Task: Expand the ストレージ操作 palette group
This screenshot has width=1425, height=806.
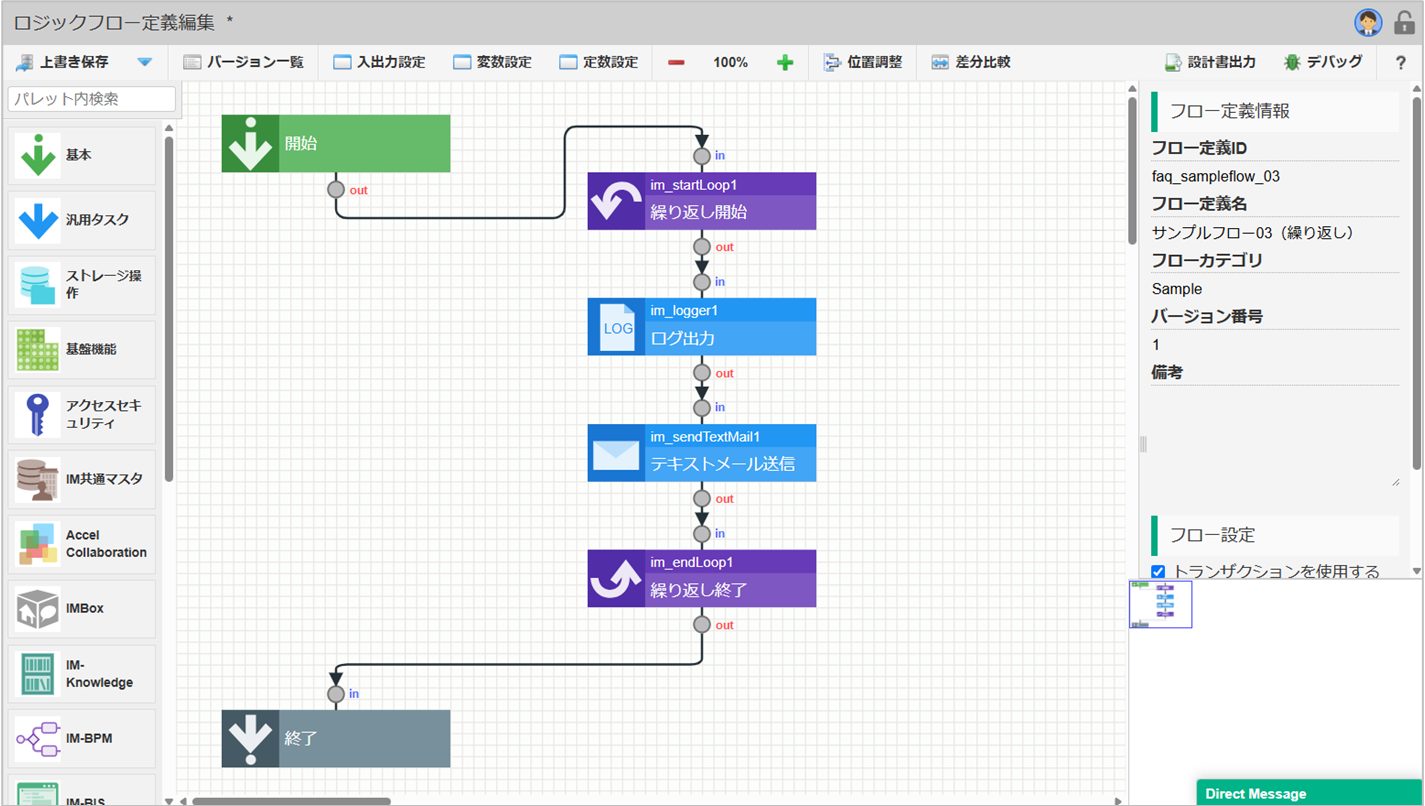Action: pos(83,284)
